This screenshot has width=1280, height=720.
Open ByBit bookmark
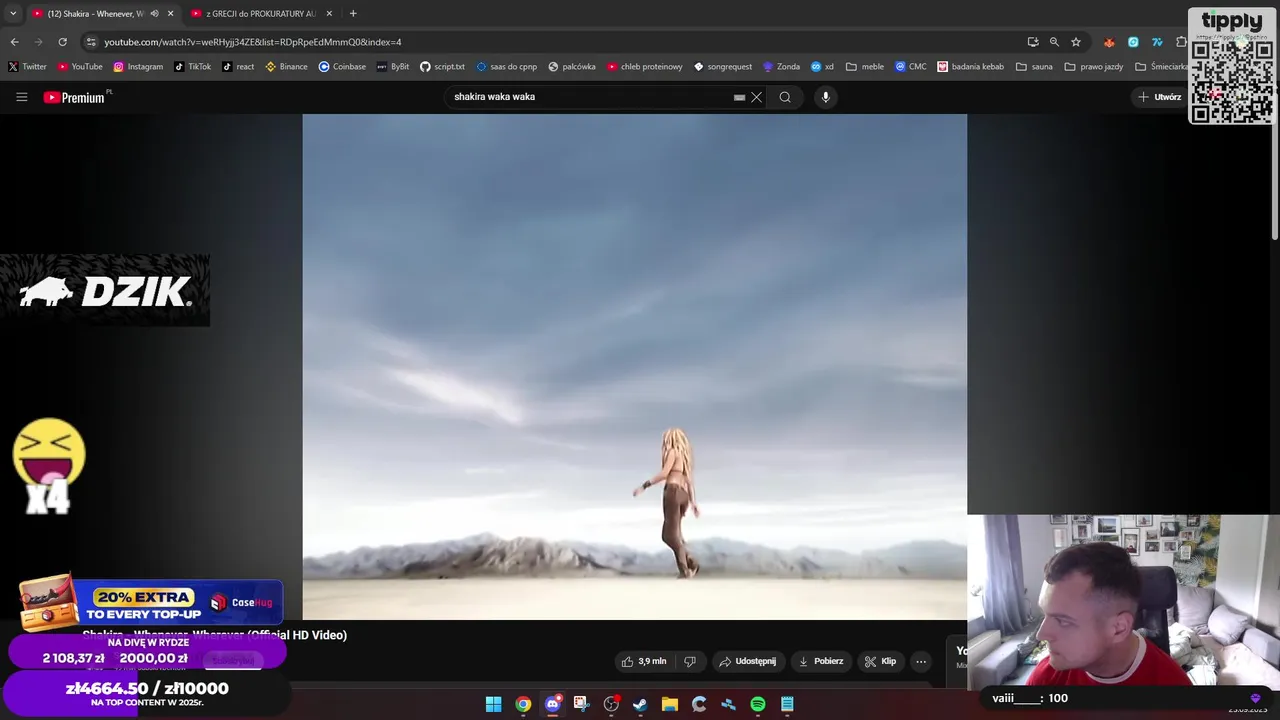(x=393, y=67)
